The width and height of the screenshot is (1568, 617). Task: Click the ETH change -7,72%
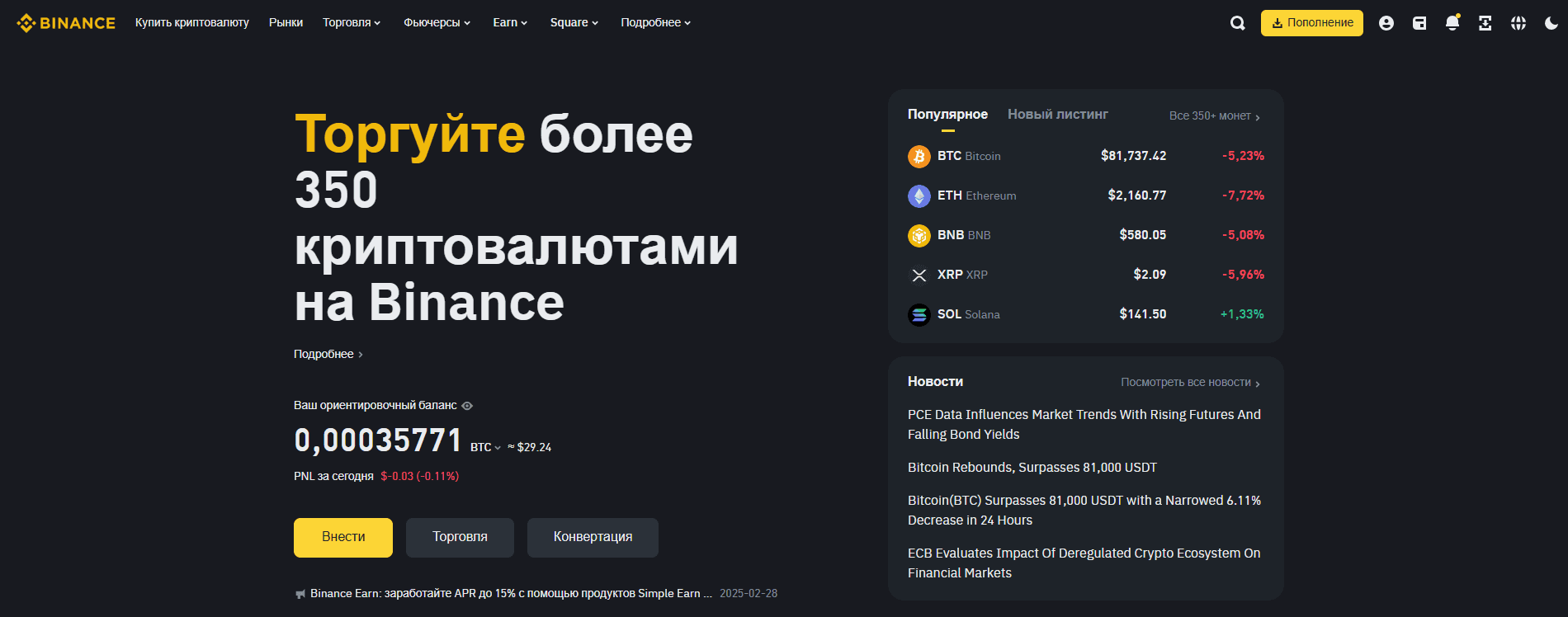1243,195
